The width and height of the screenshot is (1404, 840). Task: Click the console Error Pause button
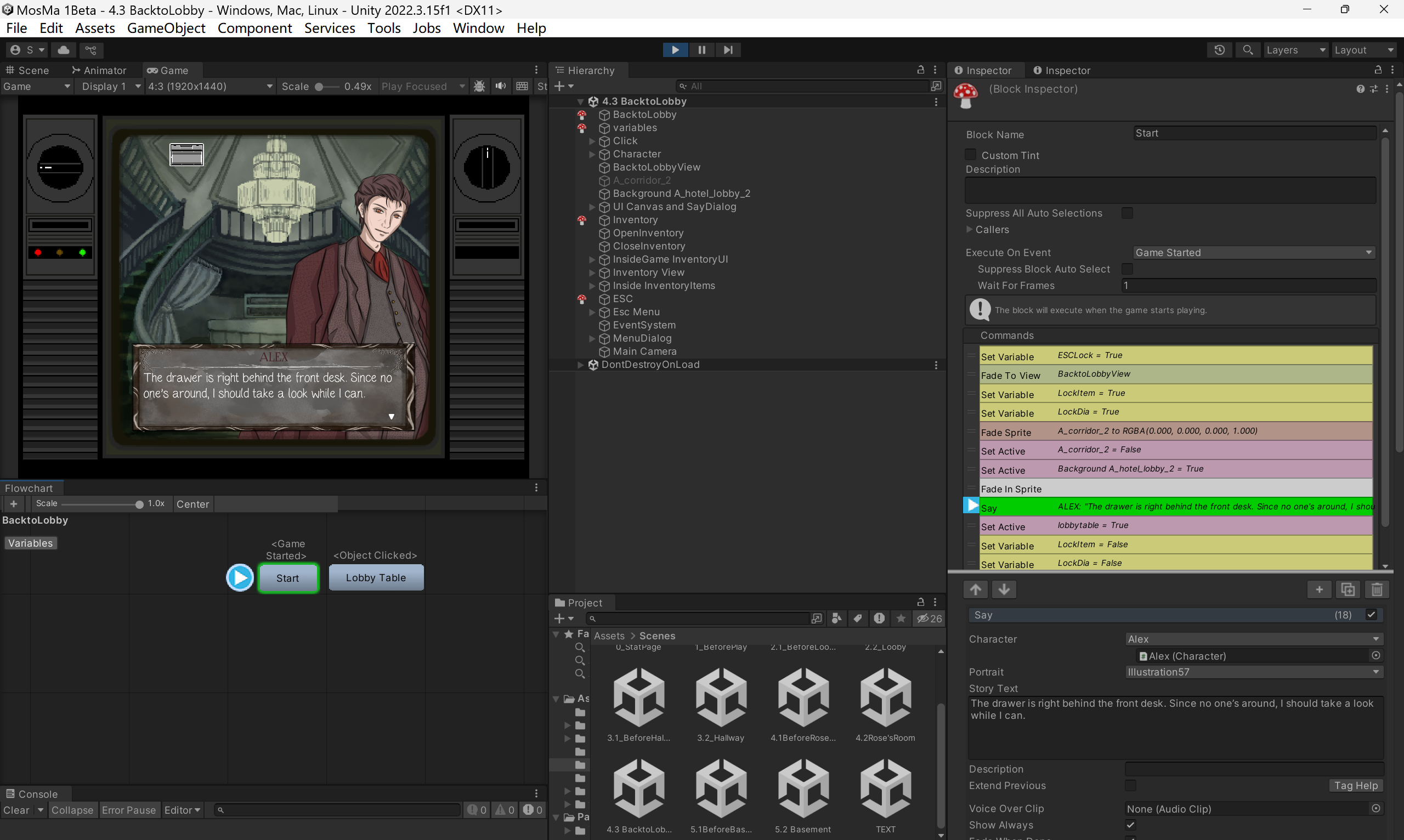pos(128,810)
